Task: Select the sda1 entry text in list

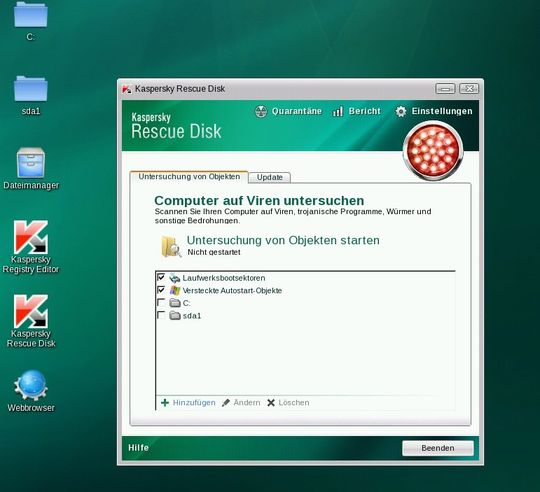Action: (x=192, y=316)
